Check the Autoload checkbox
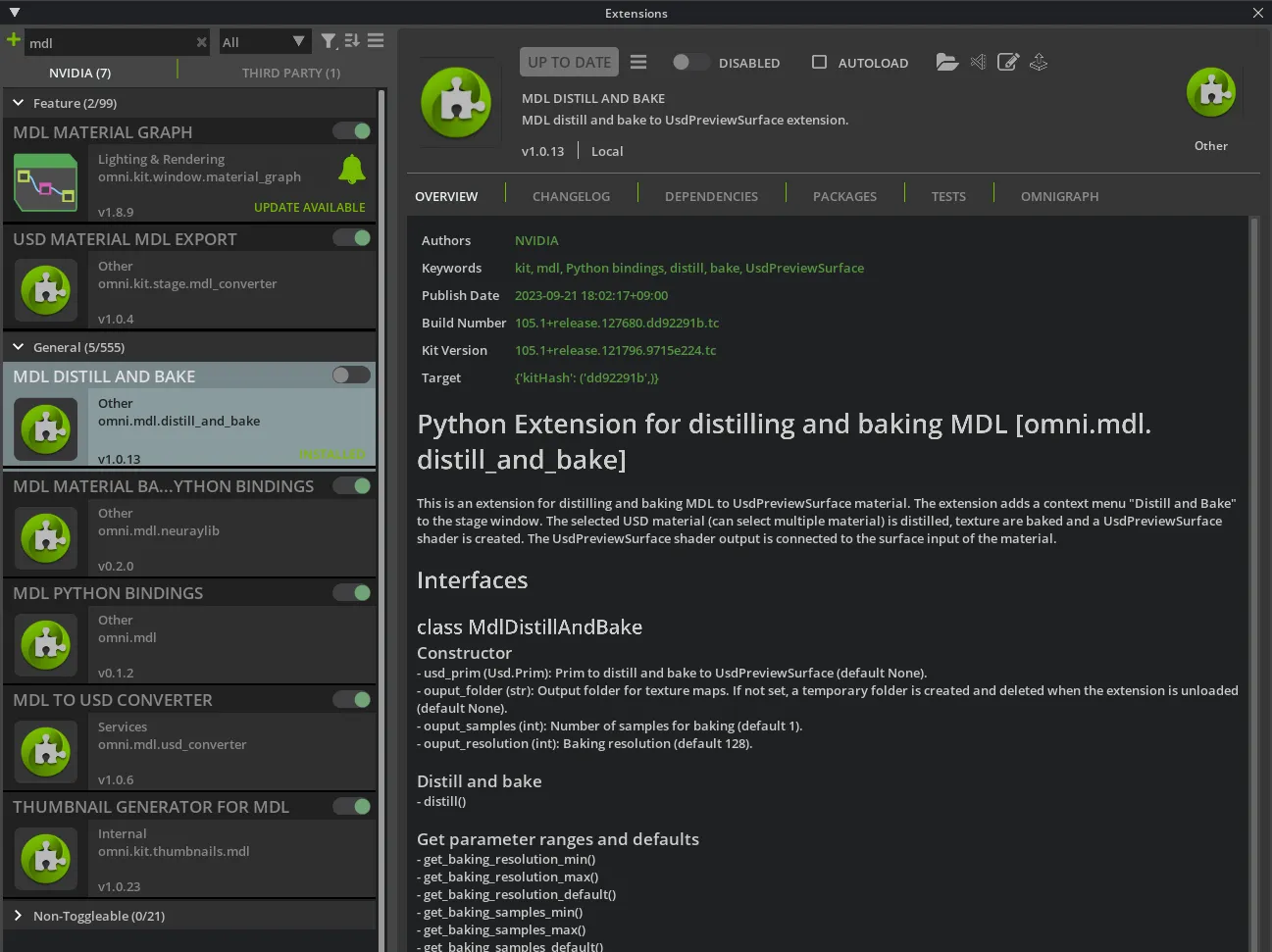 [x=820, y=63]
